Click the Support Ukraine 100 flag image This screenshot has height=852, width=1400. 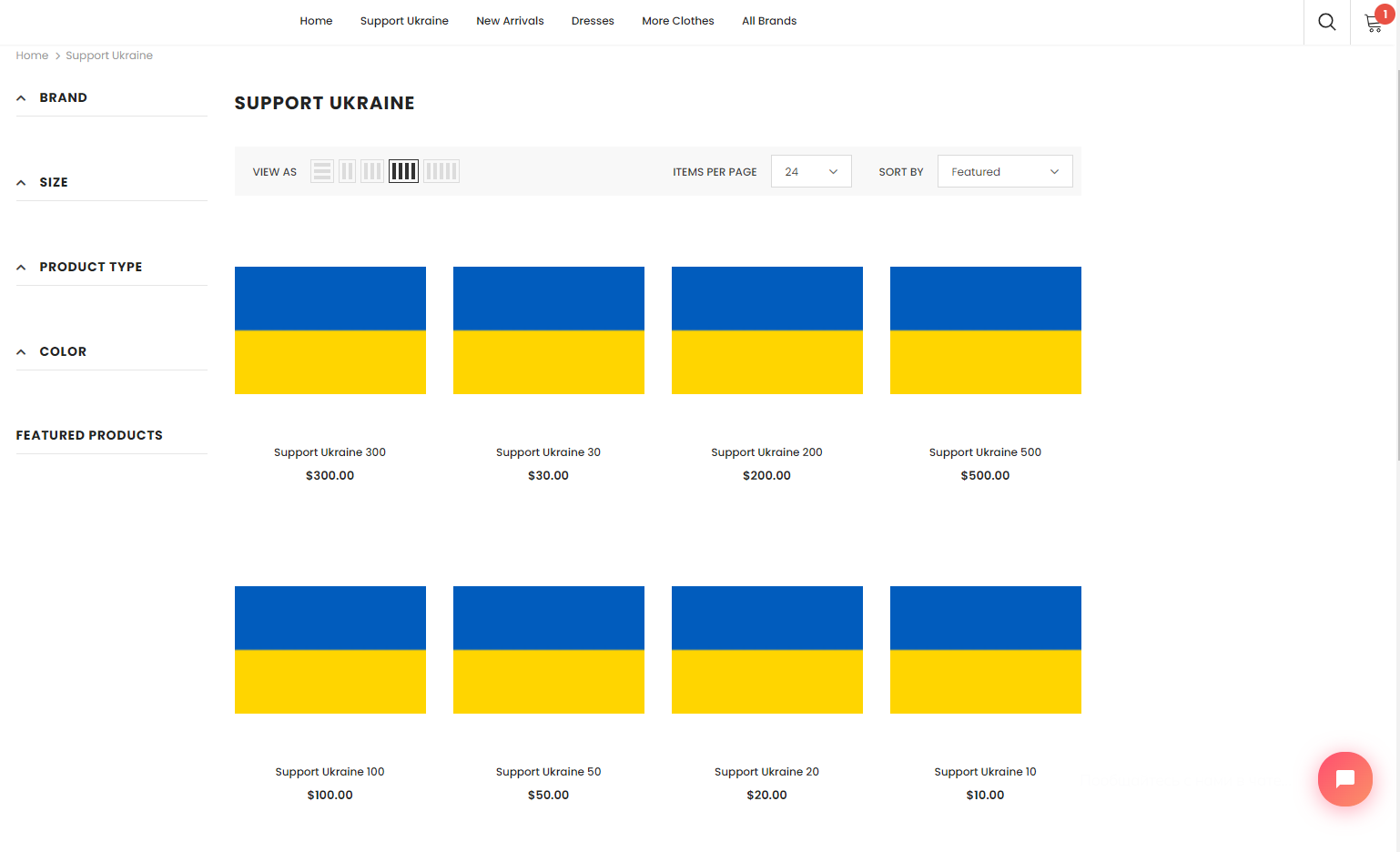click(330, 650)
